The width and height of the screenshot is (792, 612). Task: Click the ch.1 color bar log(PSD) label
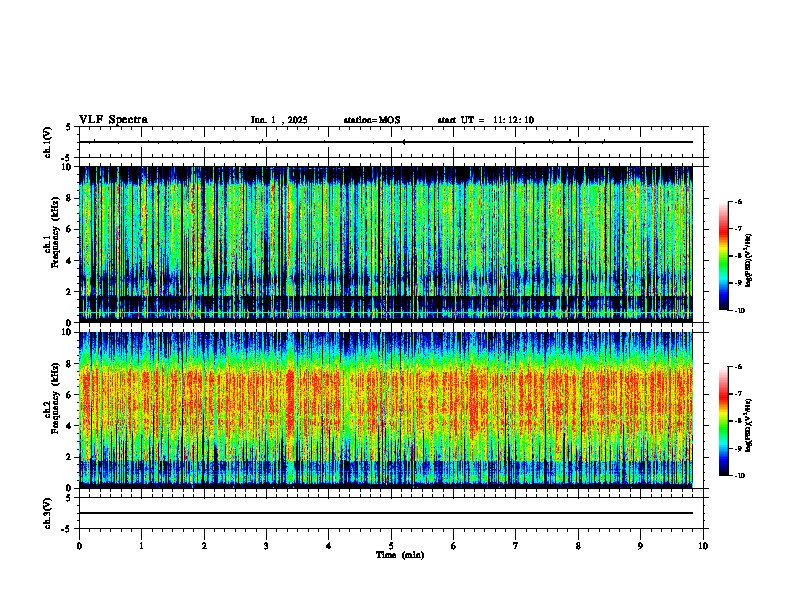coord(749,261)
